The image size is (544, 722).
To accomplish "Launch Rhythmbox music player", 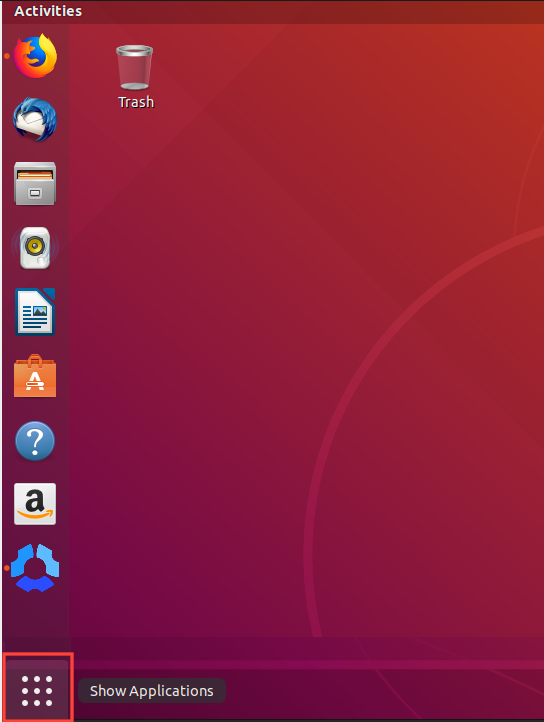I will point(35,248).
